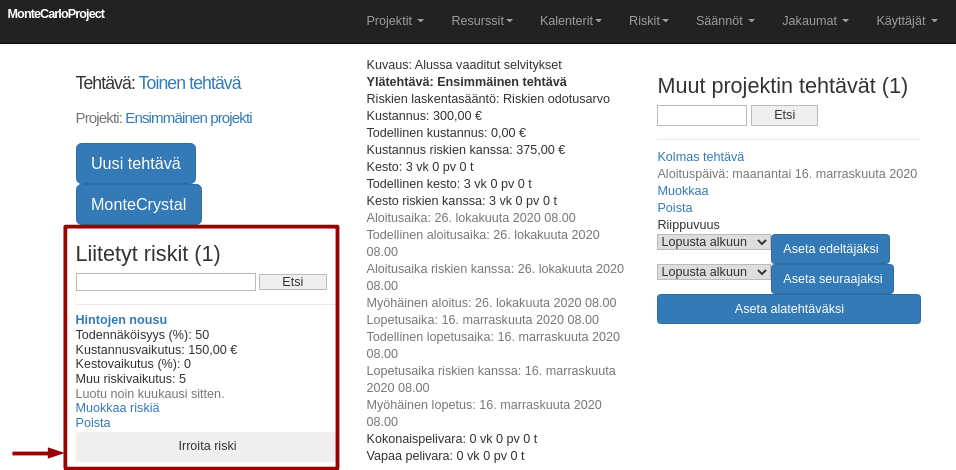The width and height of the screenshot is (956, 470).
Task: Open the Toinen tehtävä task link
Action: [x=189, y=83]
